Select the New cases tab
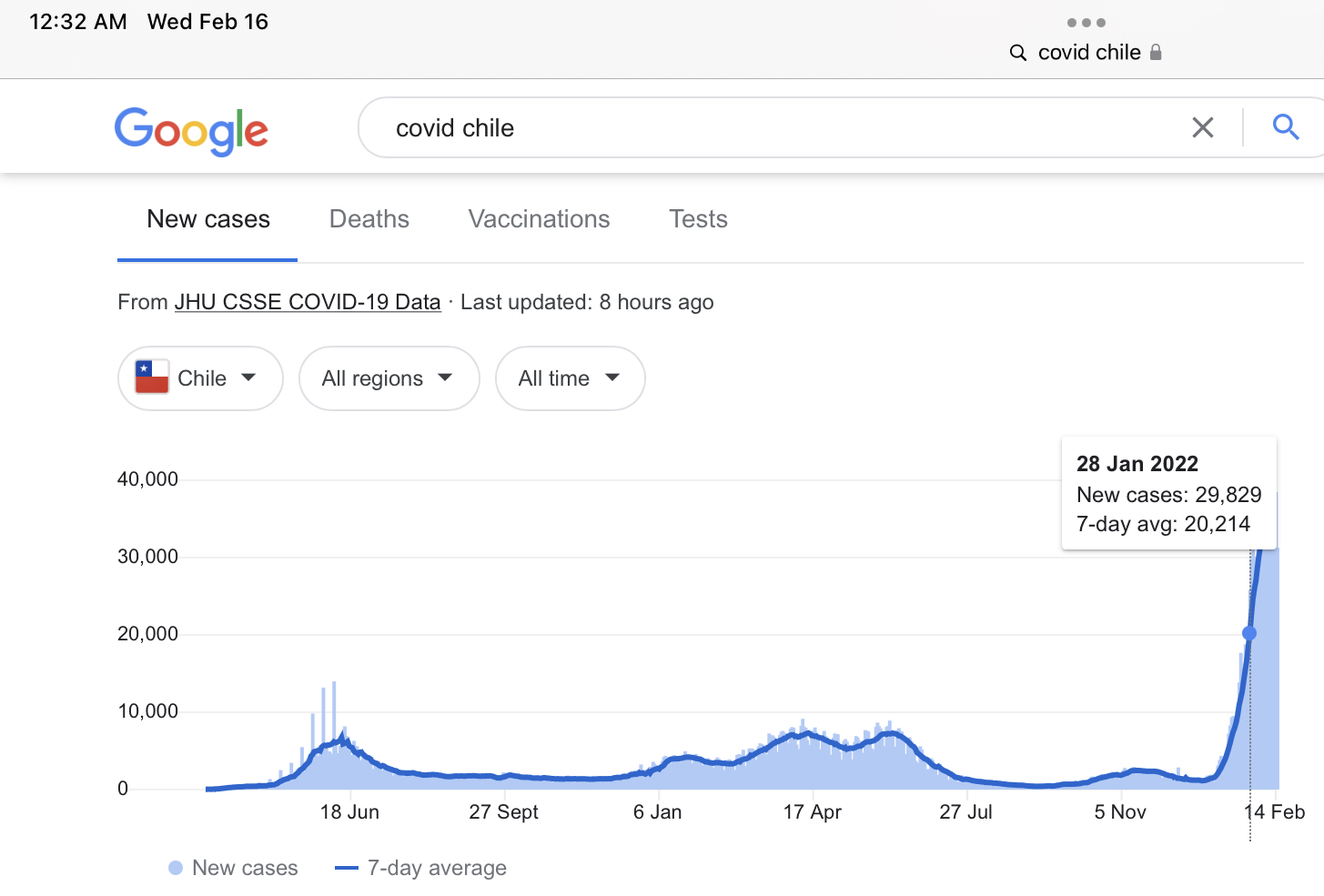Screen dimensions: 1324x896 coord(208,219)
